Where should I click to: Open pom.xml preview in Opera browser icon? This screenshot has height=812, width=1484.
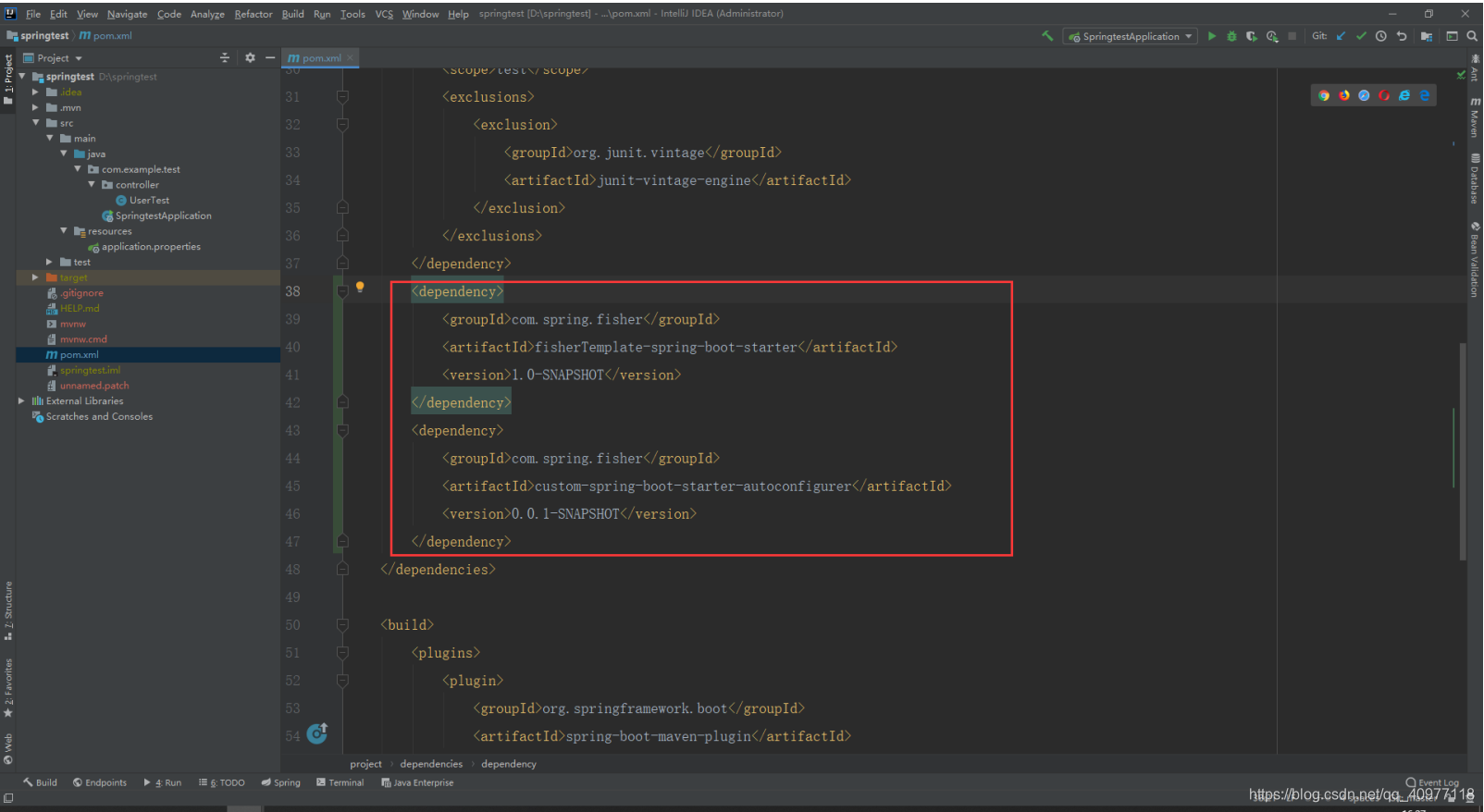1384,95
